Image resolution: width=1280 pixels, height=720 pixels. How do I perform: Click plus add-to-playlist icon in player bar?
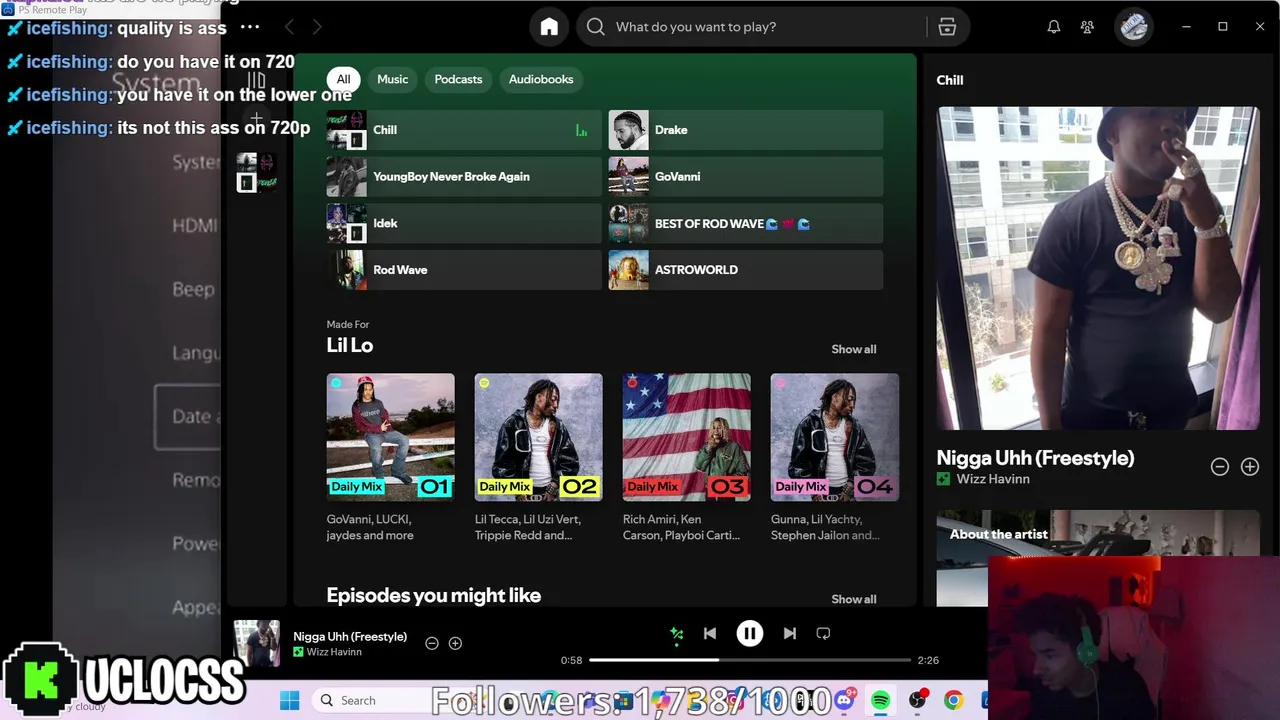point(455,643)
